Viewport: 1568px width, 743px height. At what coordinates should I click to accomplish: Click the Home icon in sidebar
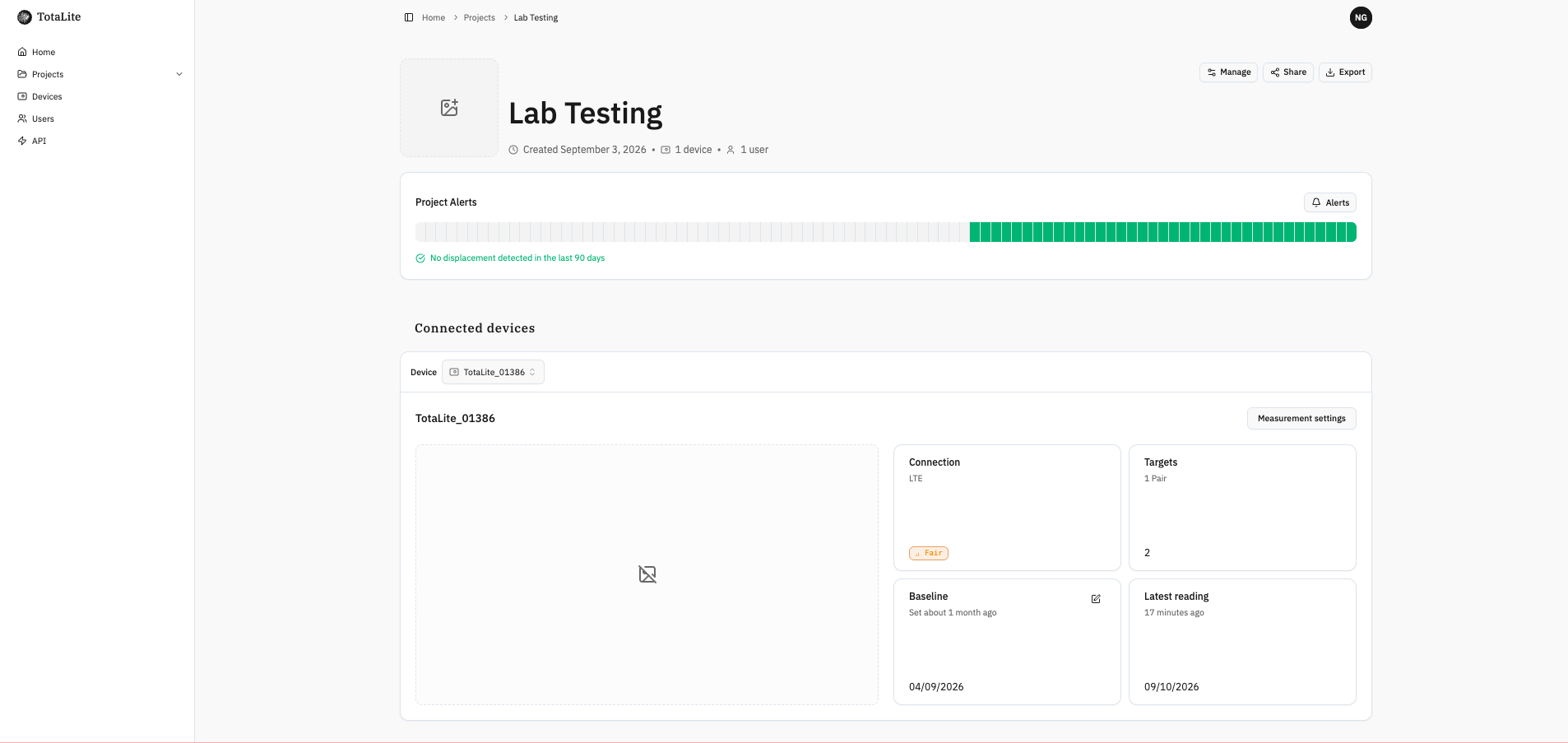tap(22, 52)
